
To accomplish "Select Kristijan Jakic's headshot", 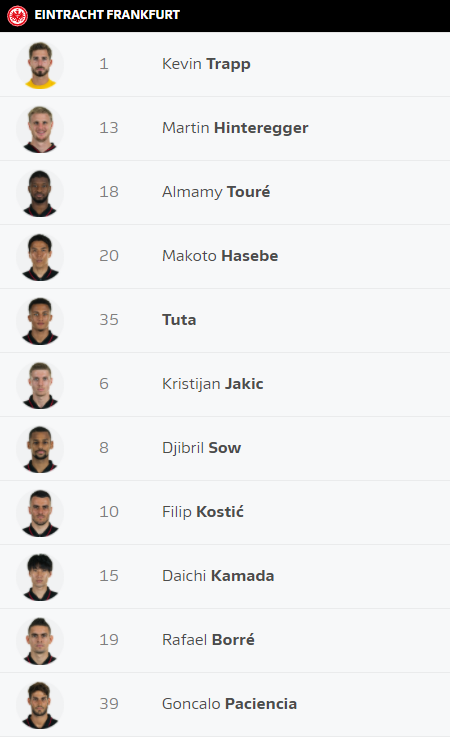I will (40, 384).
